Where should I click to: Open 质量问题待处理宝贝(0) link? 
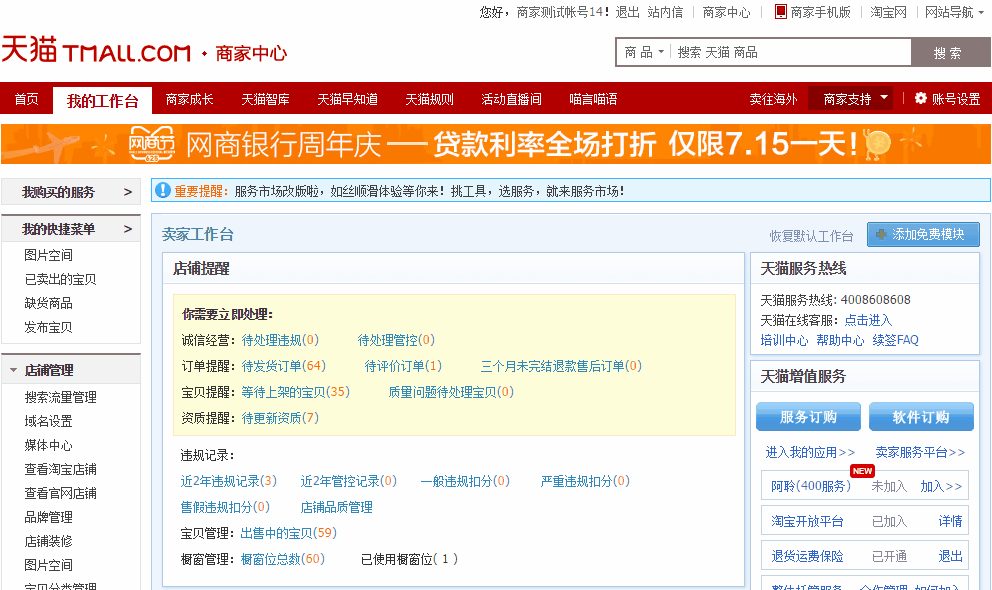coord(450,391)
